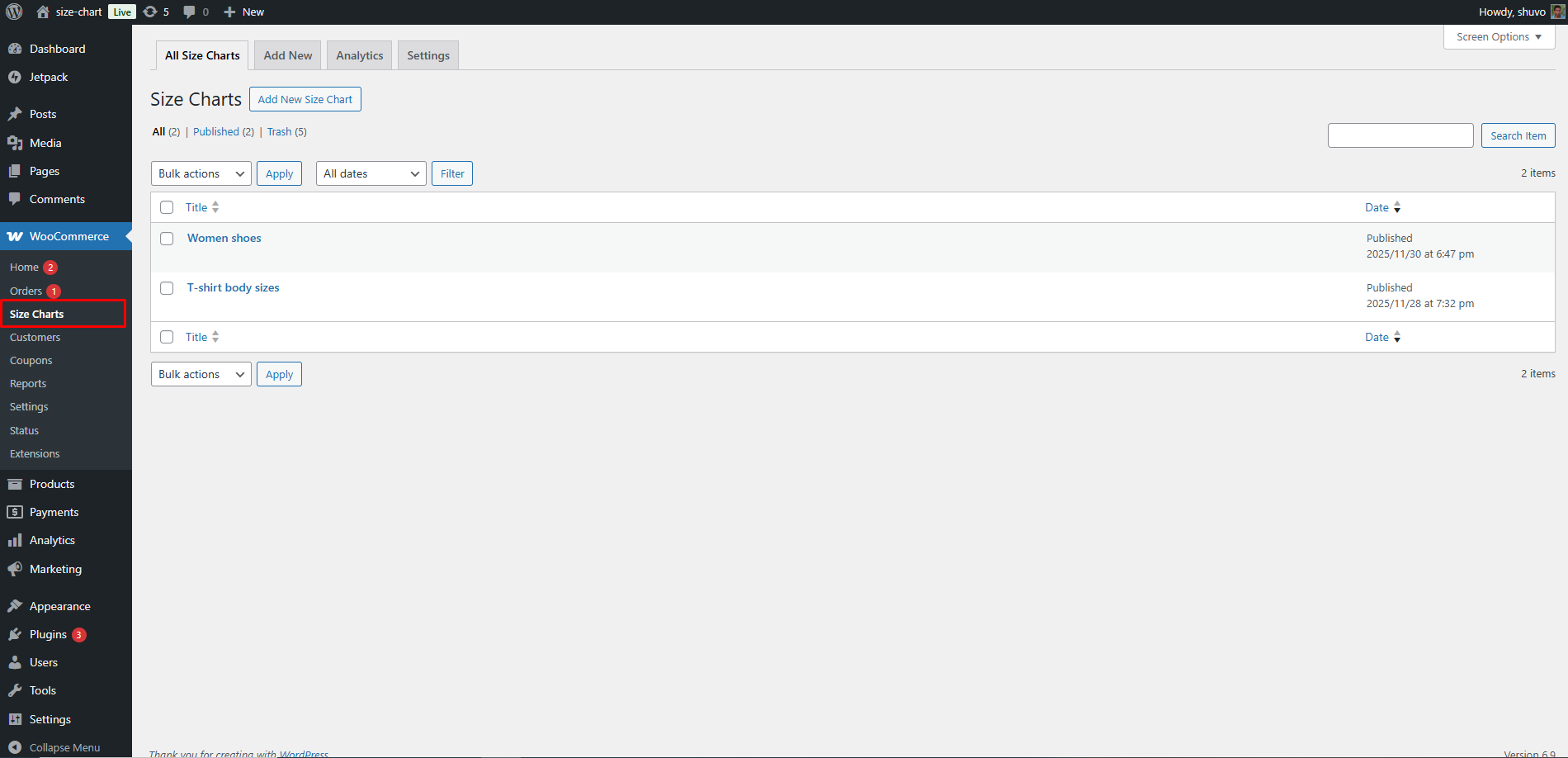Open Coupons in WooCommerce submenu
The height and width of the screenshot is (758, 1568).
click(31, 360)
